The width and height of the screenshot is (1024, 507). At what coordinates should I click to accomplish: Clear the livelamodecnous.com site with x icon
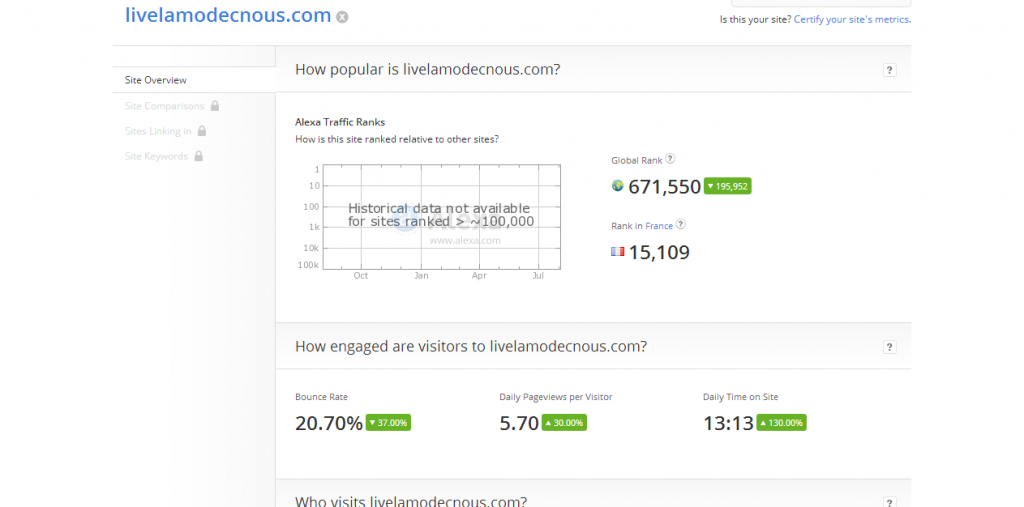(342, 17)
